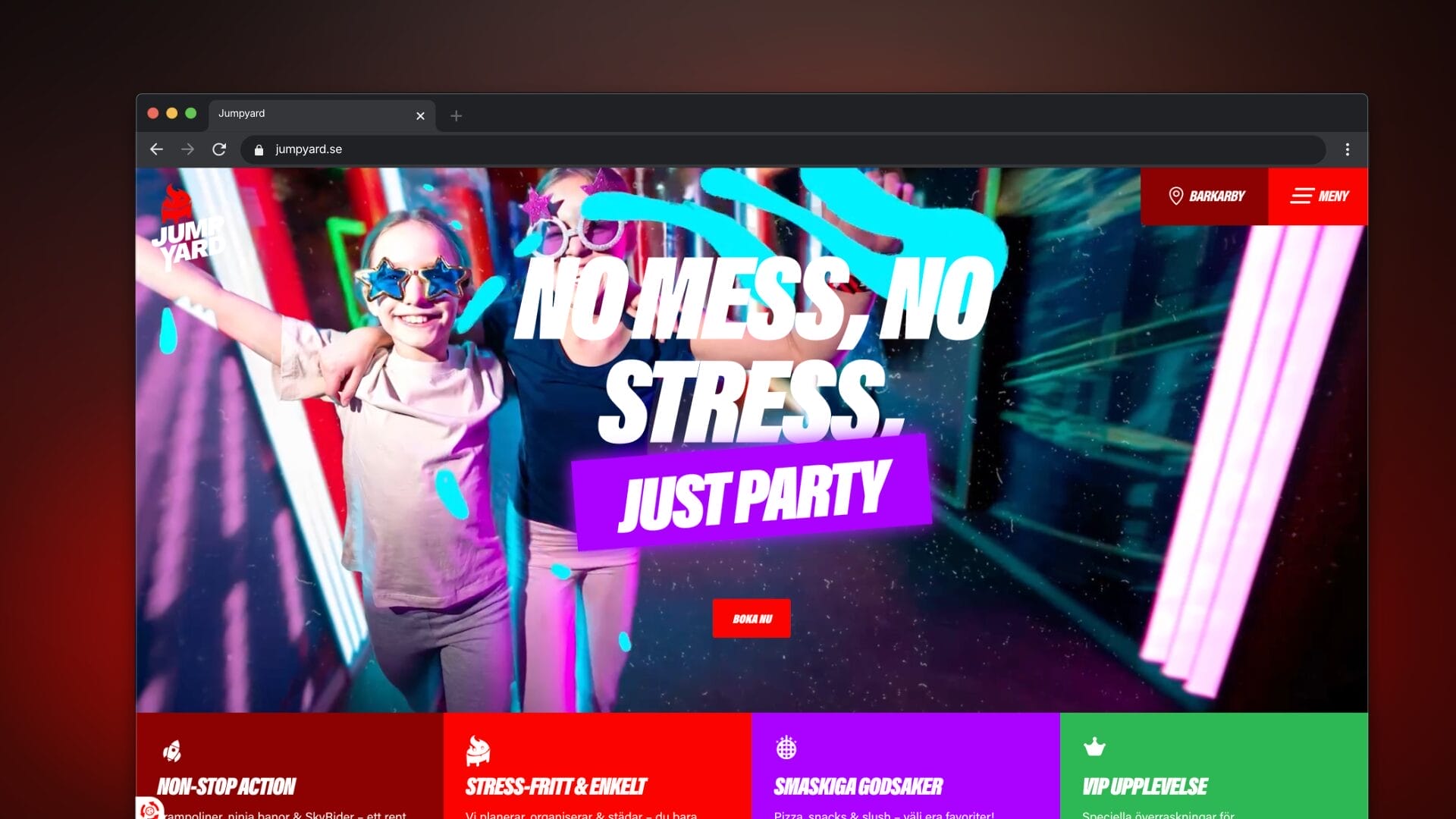Screen dimensions: 1456x819
Task: Close the Jumpyard tab
Action: [x=420, y=116]
